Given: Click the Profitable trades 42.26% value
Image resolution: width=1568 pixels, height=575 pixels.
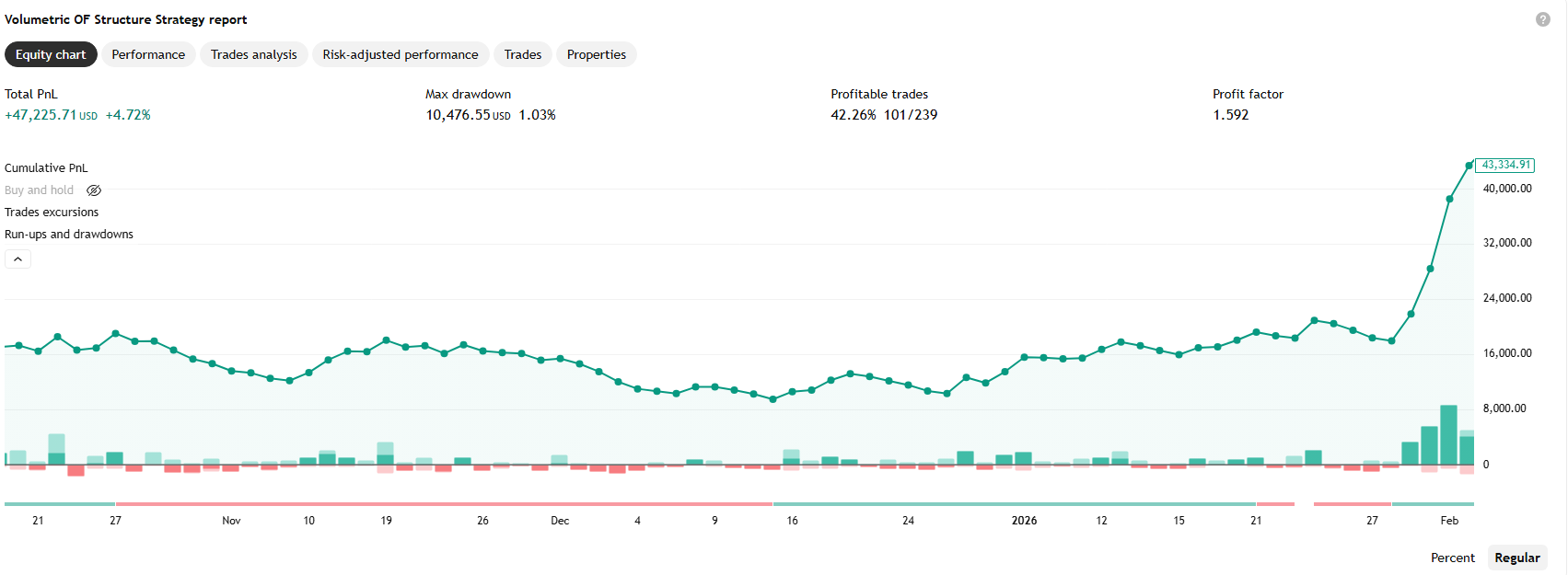Looking at the screenshot, I should (854, 115).
